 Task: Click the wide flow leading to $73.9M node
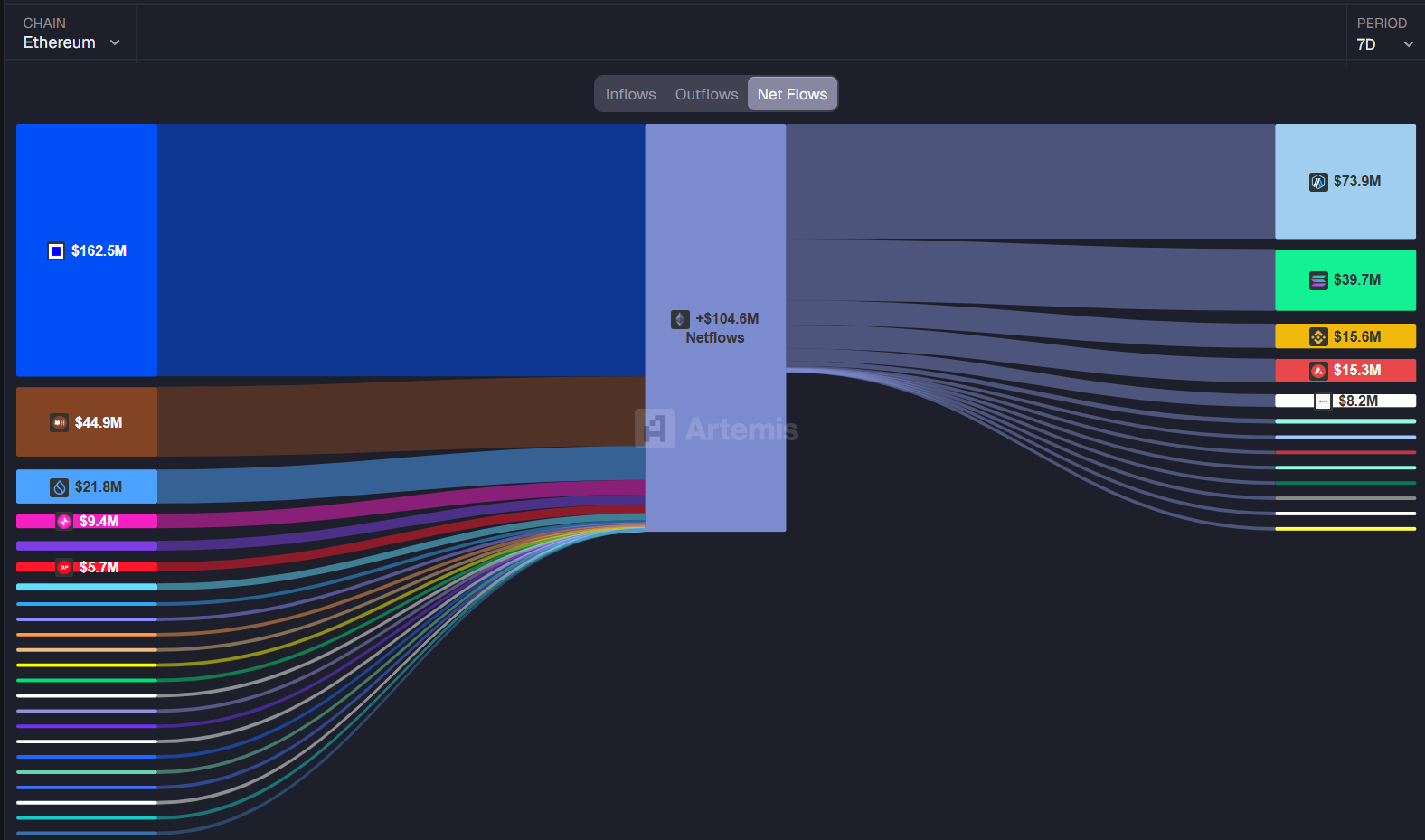pos(1031,182)
